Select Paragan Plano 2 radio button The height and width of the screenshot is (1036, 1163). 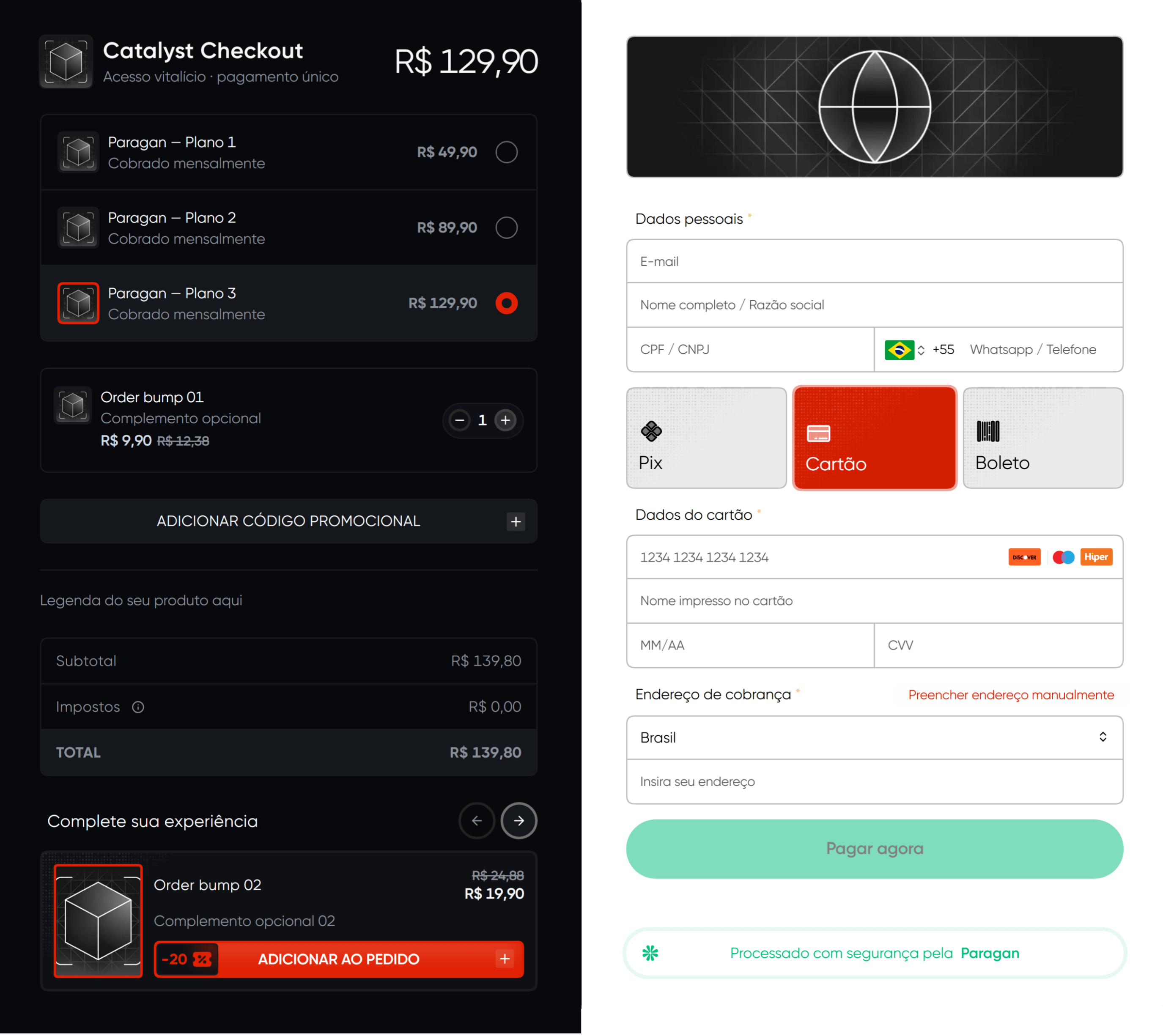coord(506,227)
